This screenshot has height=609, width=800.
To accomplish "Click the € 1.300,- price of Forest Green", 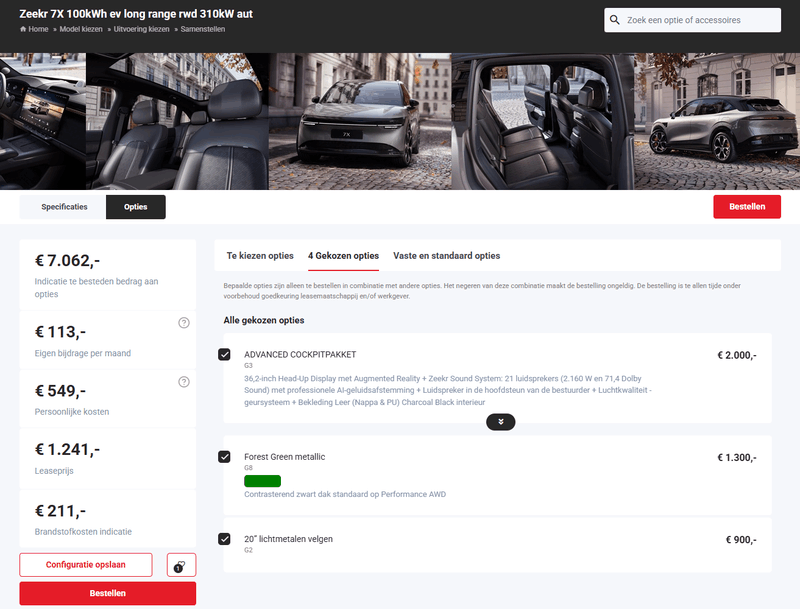I will pos(737,458).
